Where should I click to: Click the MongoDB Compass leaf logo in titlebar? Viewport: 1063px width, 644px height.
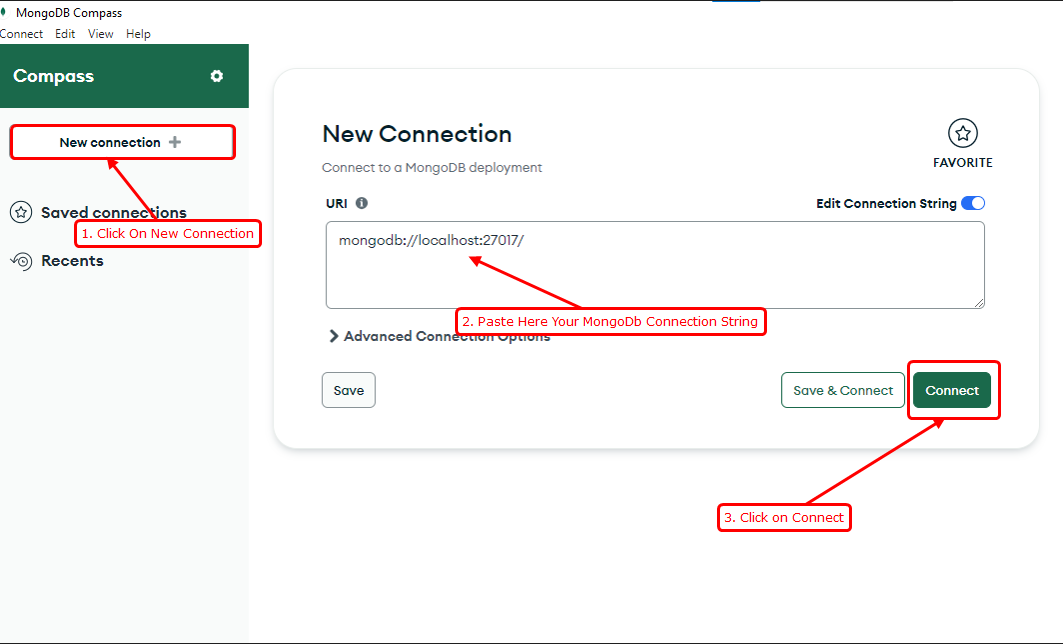pyautogui.click(x=8, y=12)
